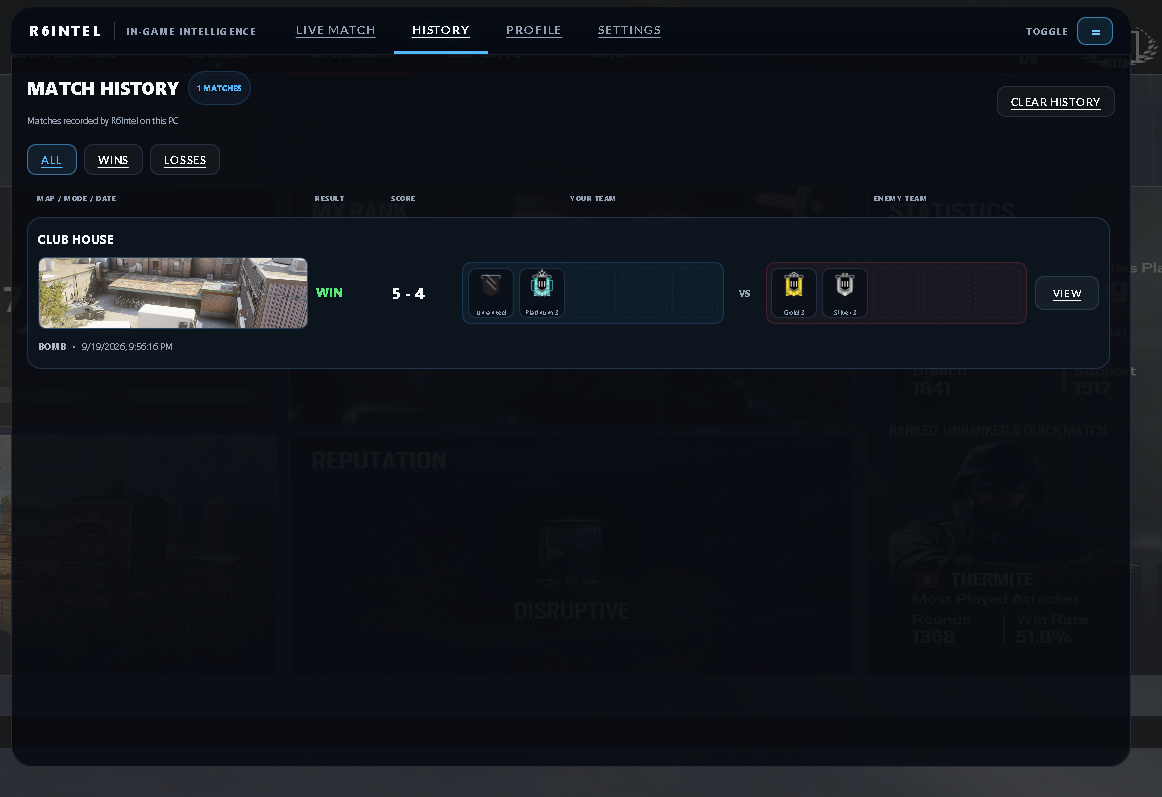Click the Your Team column header
Image resolution: width=1162 pixels, height=797 pixels.
593,199
